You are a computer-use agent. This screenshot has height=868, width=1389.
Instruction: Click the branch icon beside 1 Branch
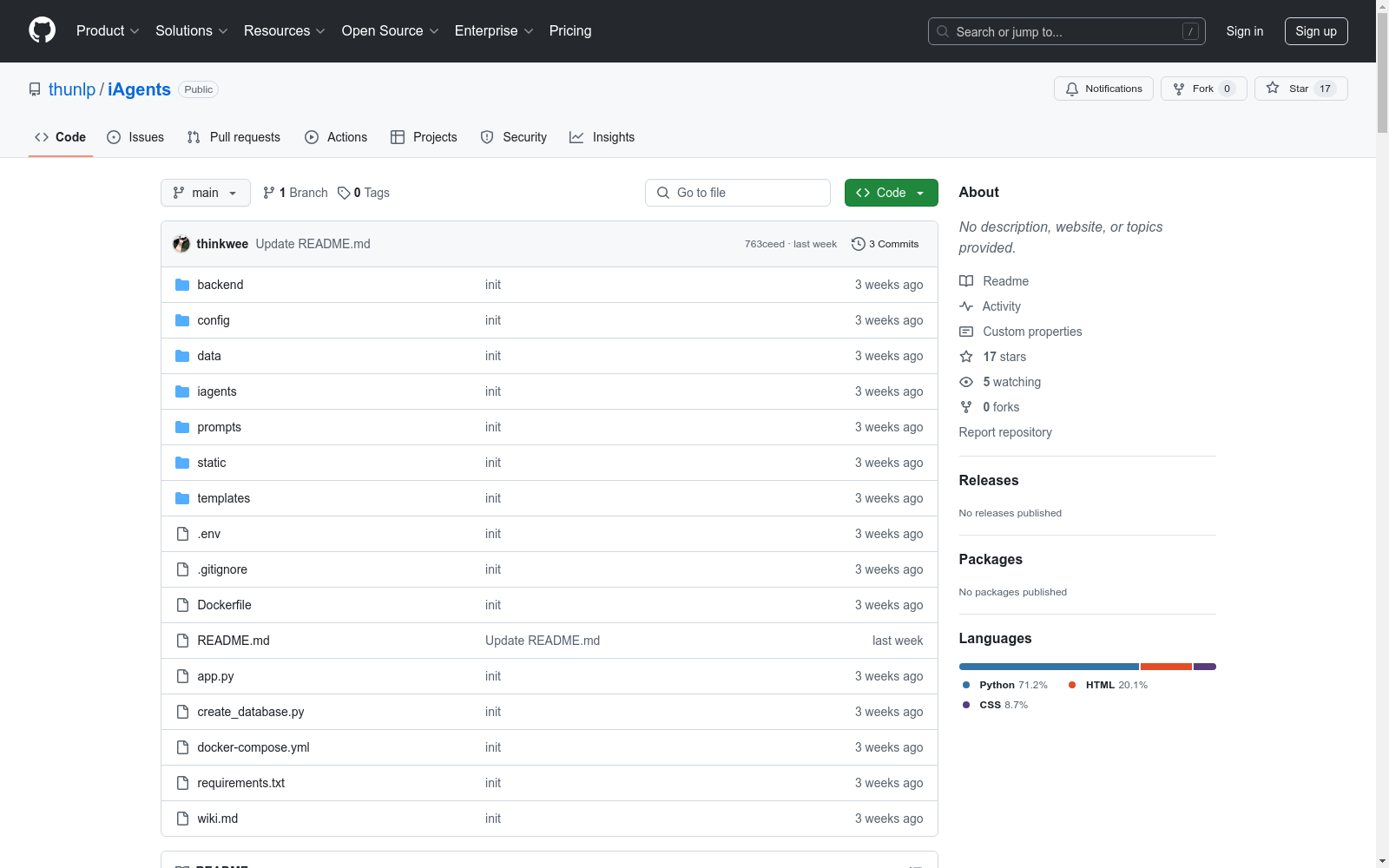pyautogui.click(x=269, y=193)
